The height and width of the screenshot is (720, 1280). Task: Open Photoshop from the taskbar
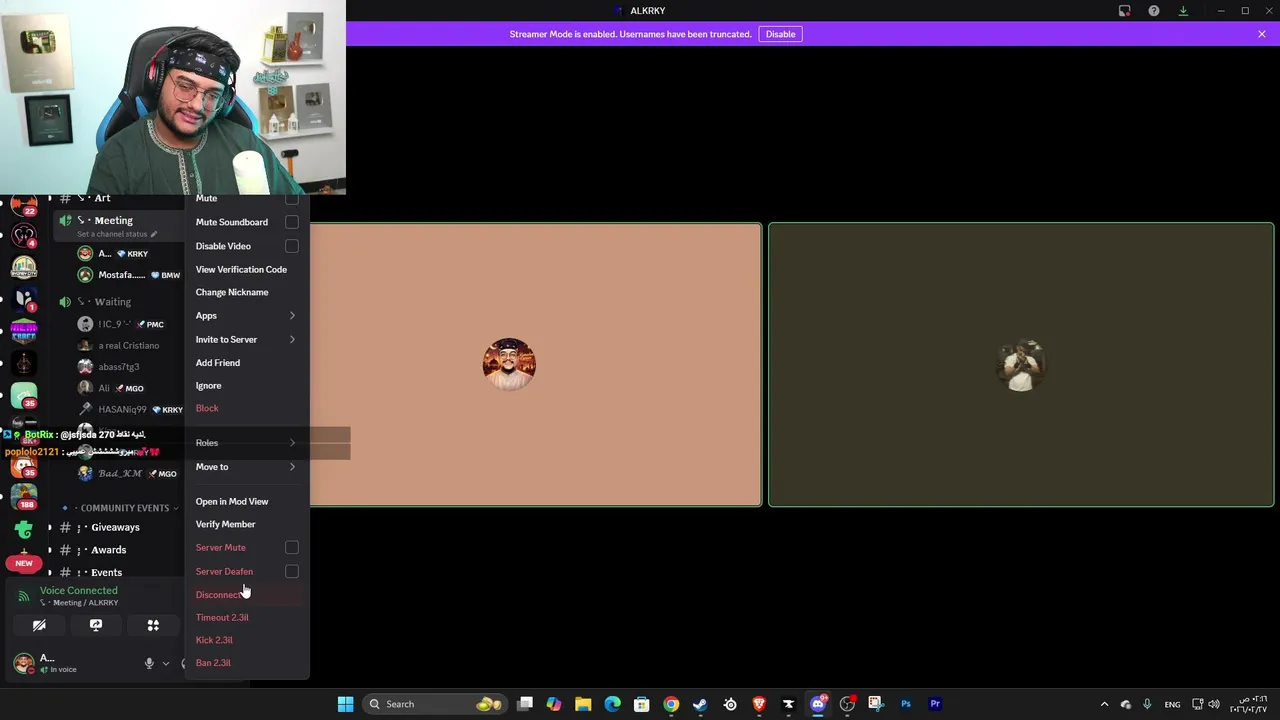tap(906, 704)
